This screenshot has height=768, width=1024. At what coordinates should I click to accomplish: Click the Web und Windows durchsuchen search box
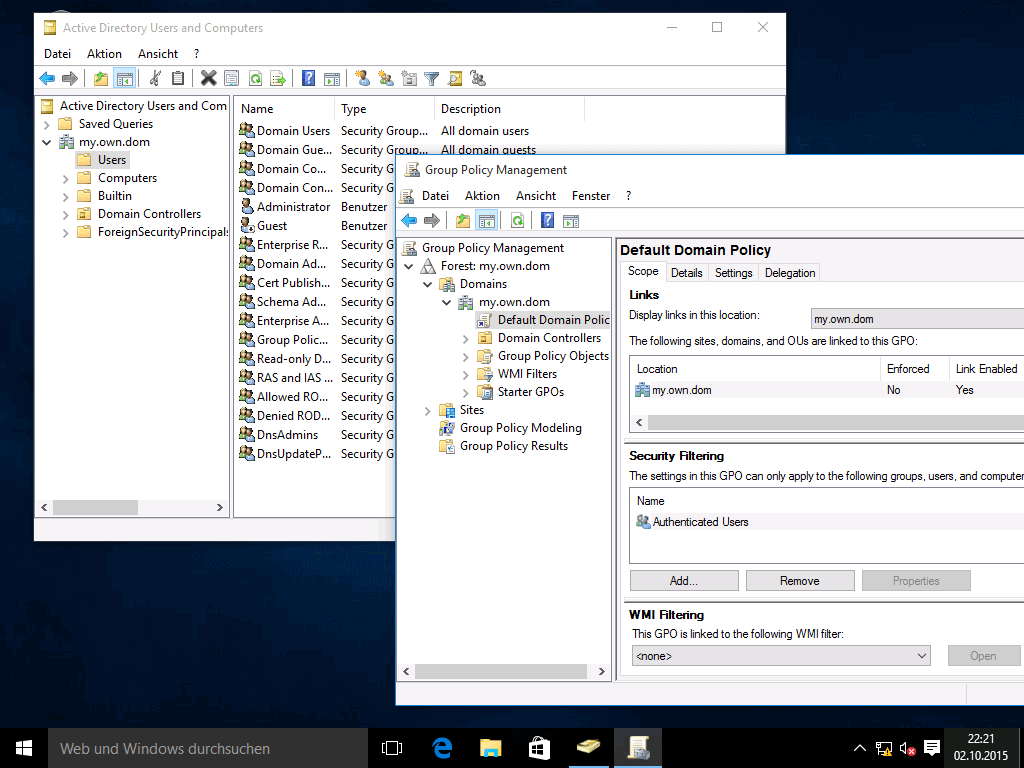[x=208, y=748]
